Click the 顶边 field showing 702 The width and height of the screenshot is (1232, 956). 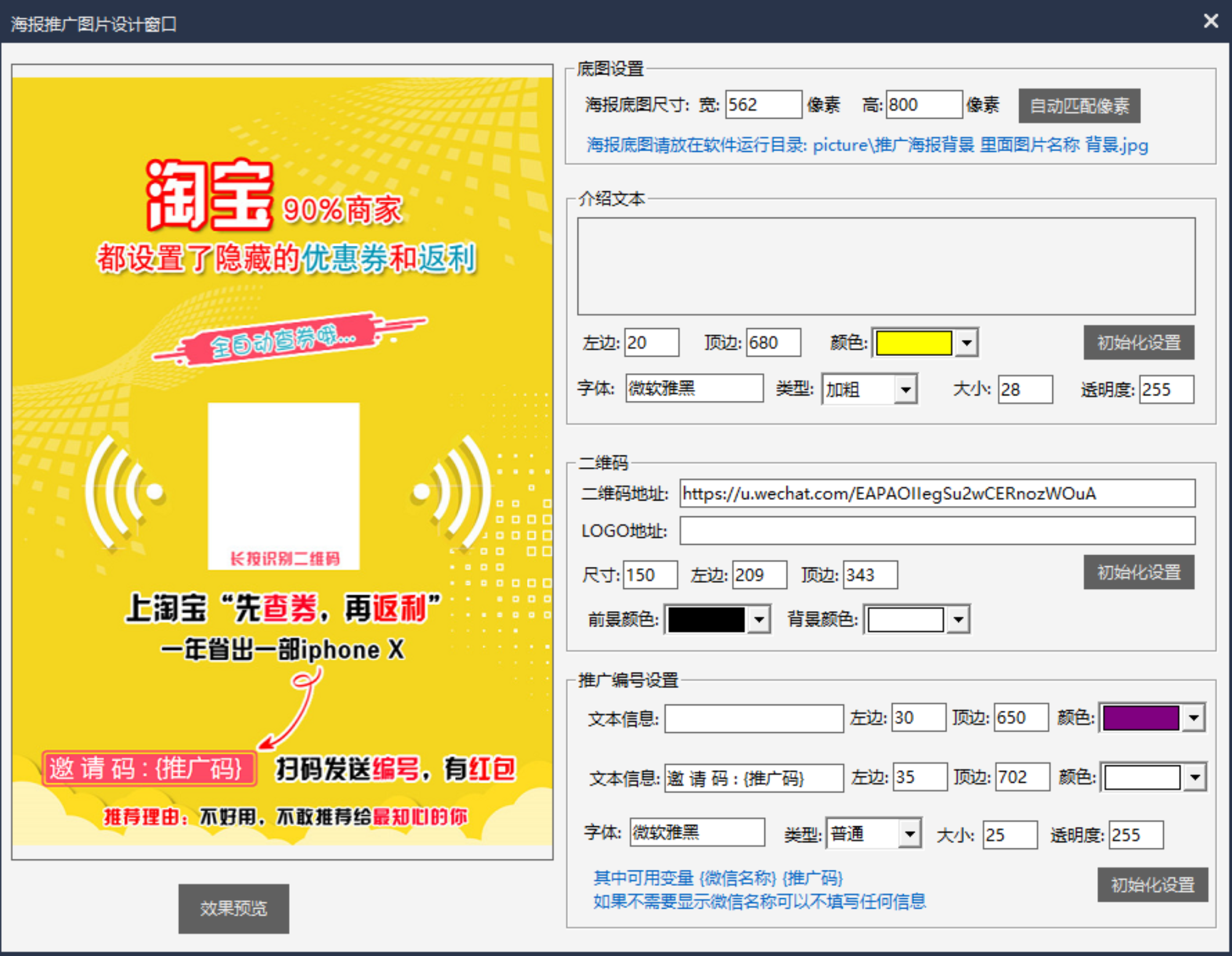(x=1022, y=777)
